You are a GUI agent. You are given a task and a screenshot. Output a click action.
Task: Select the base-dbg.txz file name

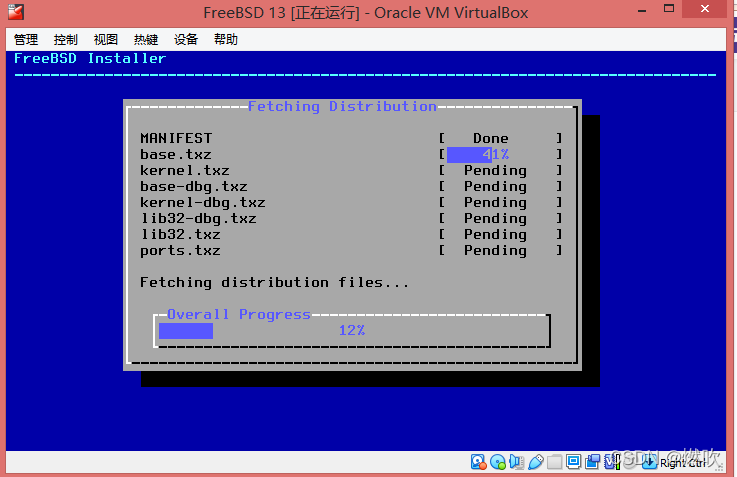[x=194, y=187]
